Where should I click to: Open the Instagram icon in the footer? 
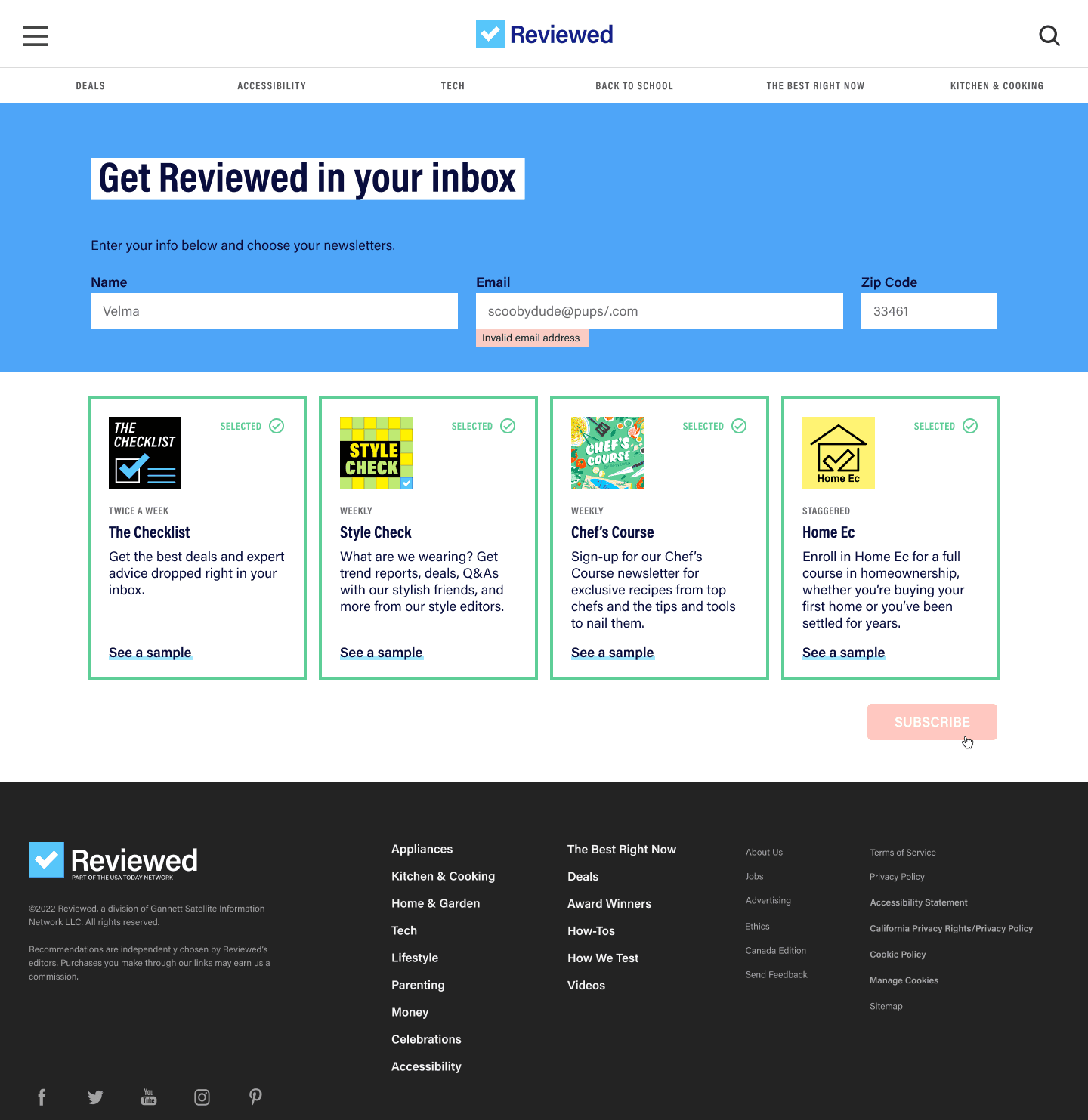(202, 1097)
